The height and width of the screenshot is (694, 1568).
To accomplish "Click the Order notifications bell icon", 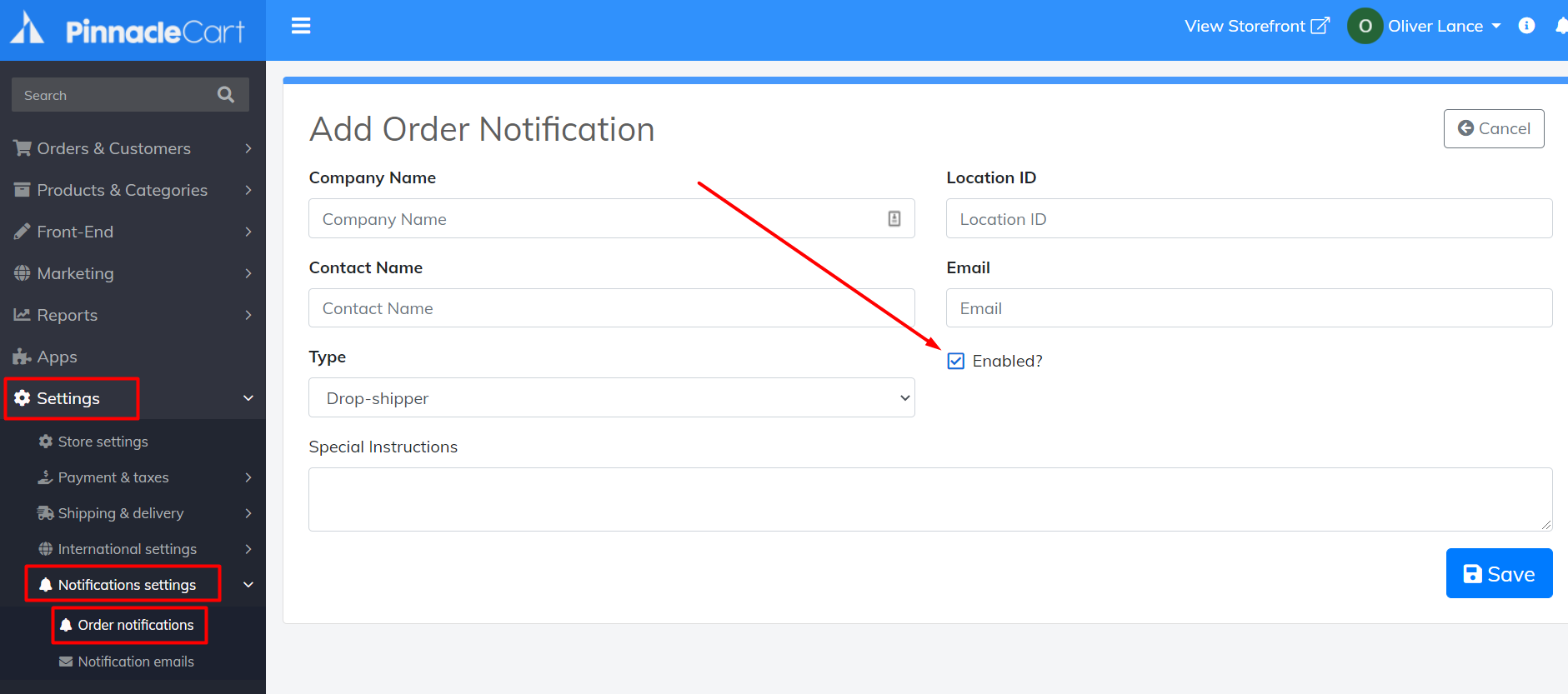I will [x=66, y=625].
